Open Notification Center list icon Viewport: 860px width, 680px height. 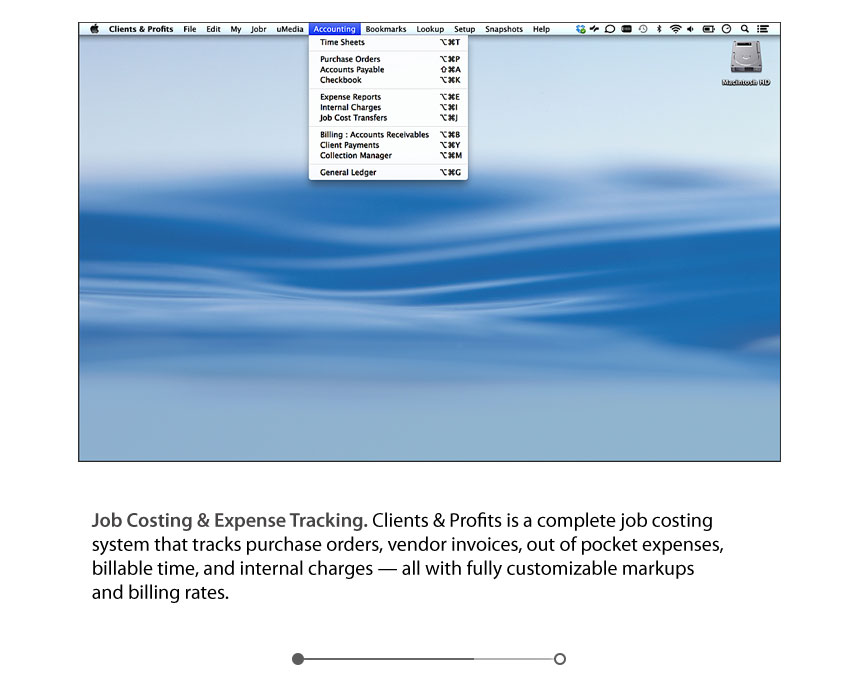763,30
